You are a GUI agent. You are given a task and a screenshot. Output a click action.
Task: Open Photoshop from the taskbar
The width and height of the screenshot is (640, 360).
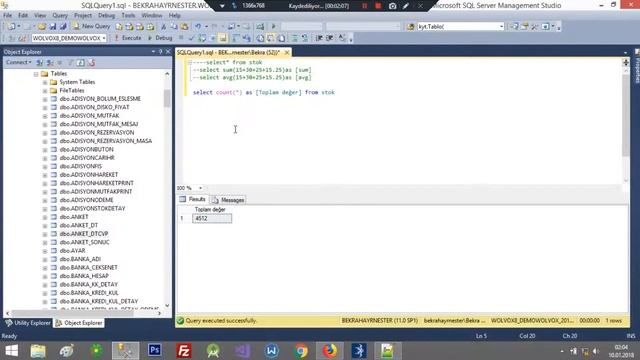pyautogui.click(x=154, y=351)
